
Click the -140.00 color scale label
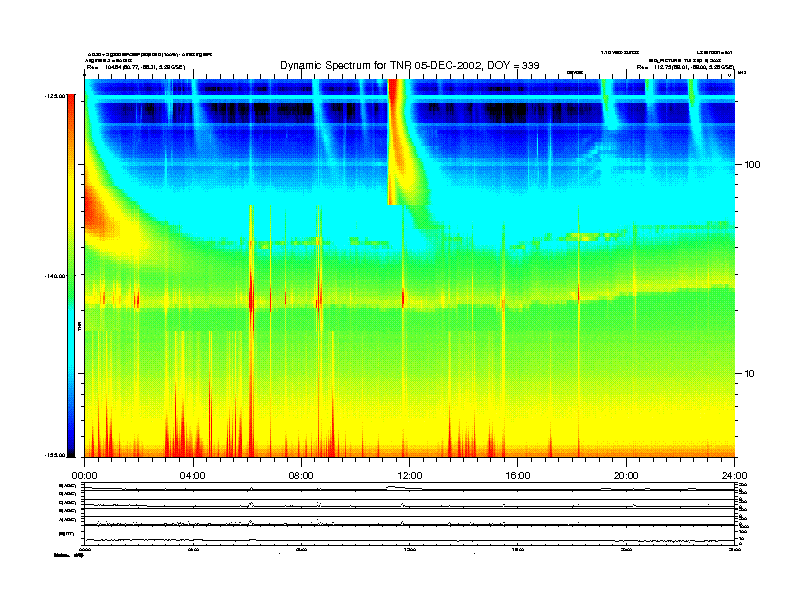[x=55, y=276]
